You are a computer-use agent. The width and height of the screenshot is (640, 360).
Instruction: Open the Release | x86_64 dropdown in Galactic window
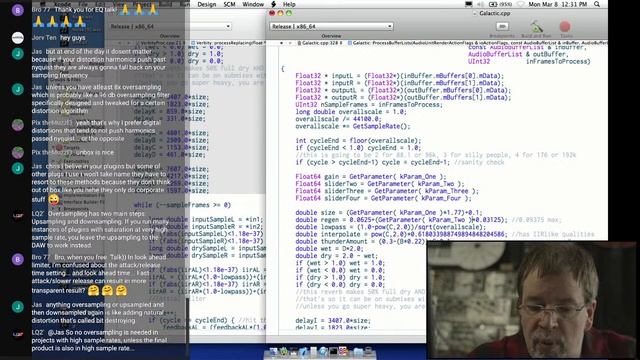tap(331, 26)
